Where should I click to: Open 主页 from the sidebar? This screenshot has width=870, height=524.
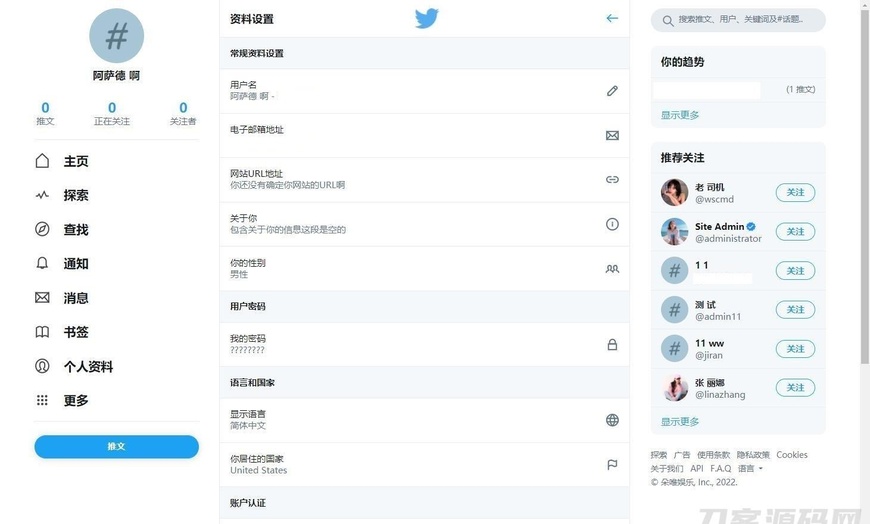click(76, 161)
